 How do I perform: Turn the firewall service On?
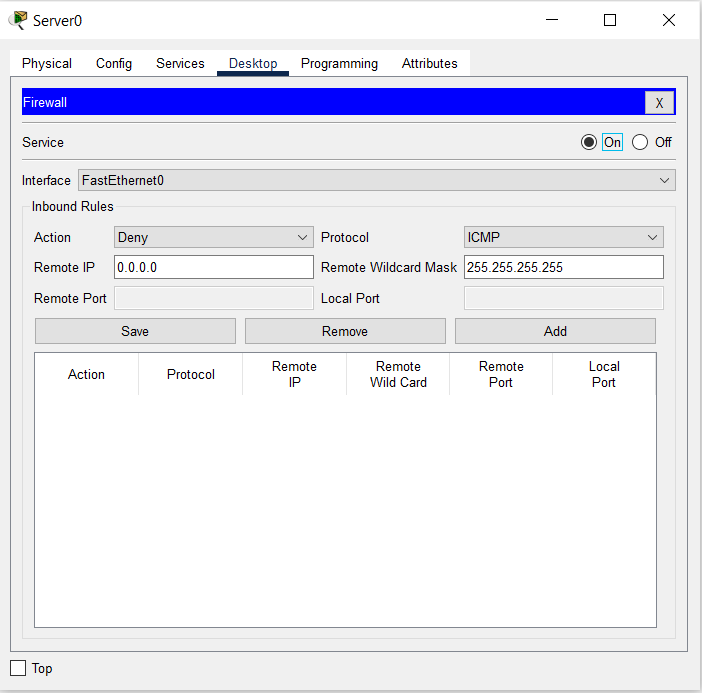pos(589,142)
